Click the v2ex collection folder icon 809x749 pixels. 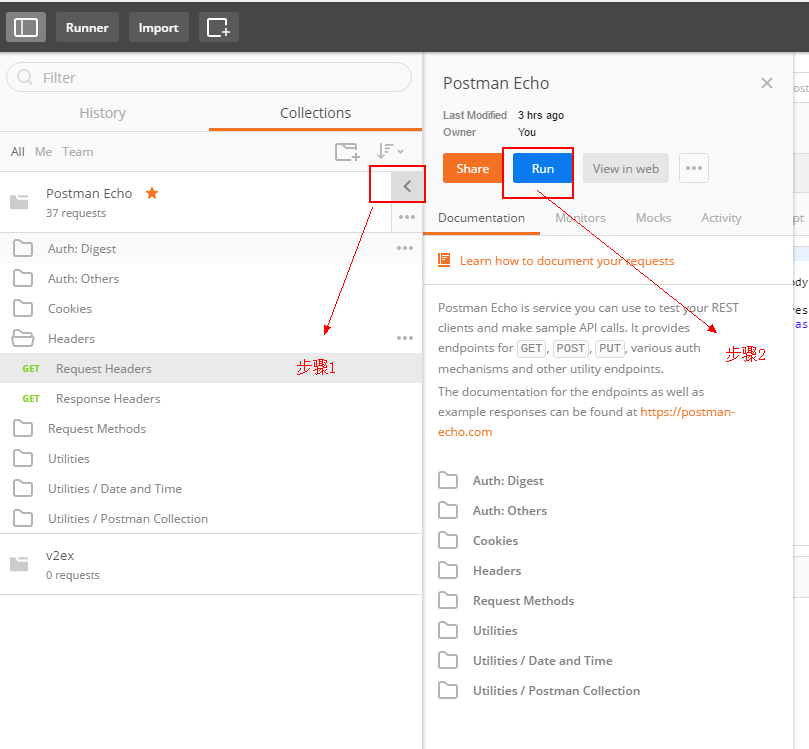click(x=19, y=564)
